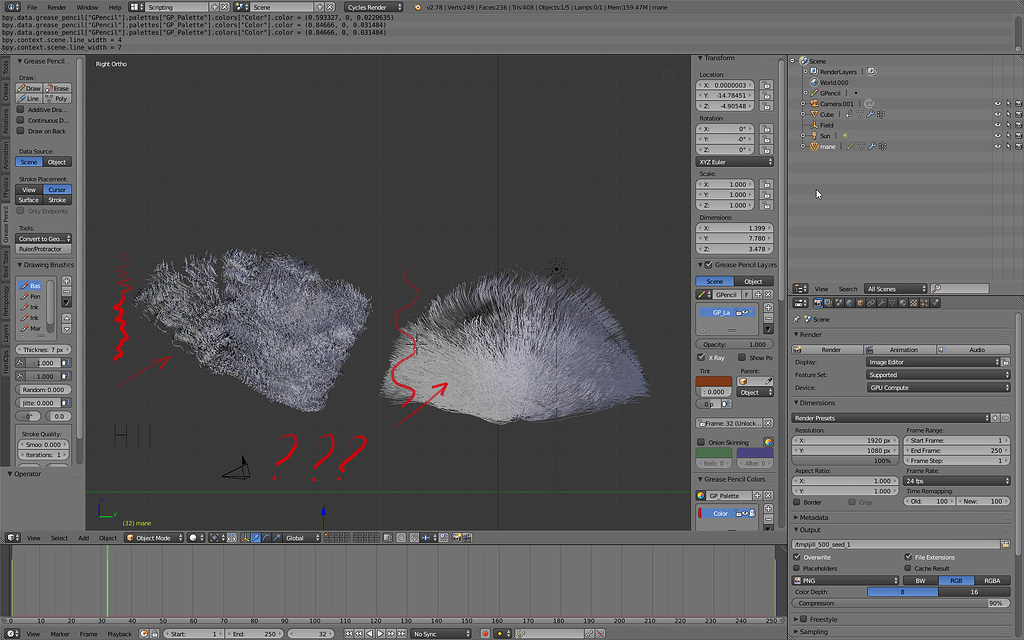Enable the Continuous Drawing checkbox
This screenshot has height=640, width=1024.
20,120
